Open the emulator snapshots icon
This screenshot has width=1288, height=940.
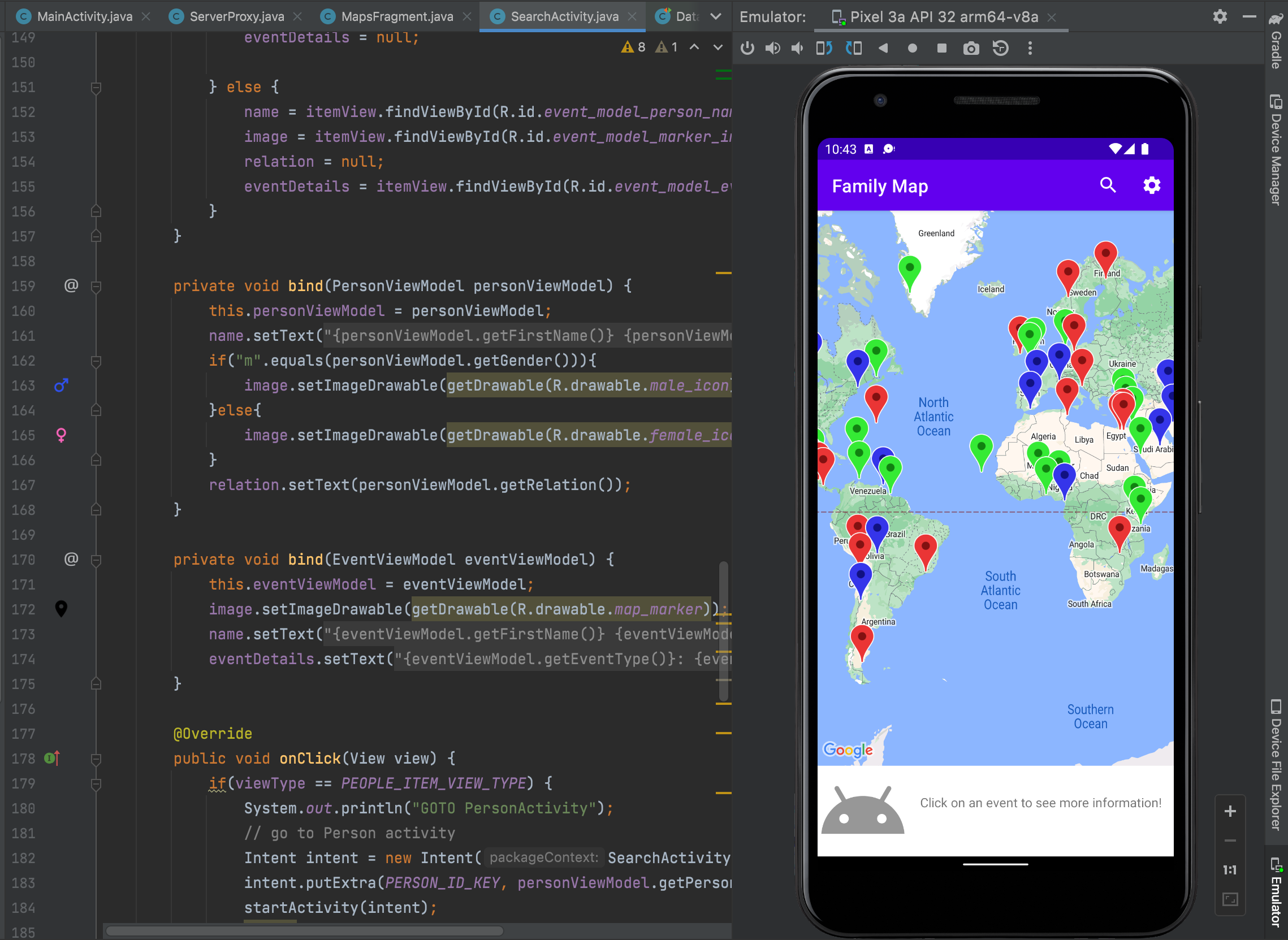pos(1001,49)
